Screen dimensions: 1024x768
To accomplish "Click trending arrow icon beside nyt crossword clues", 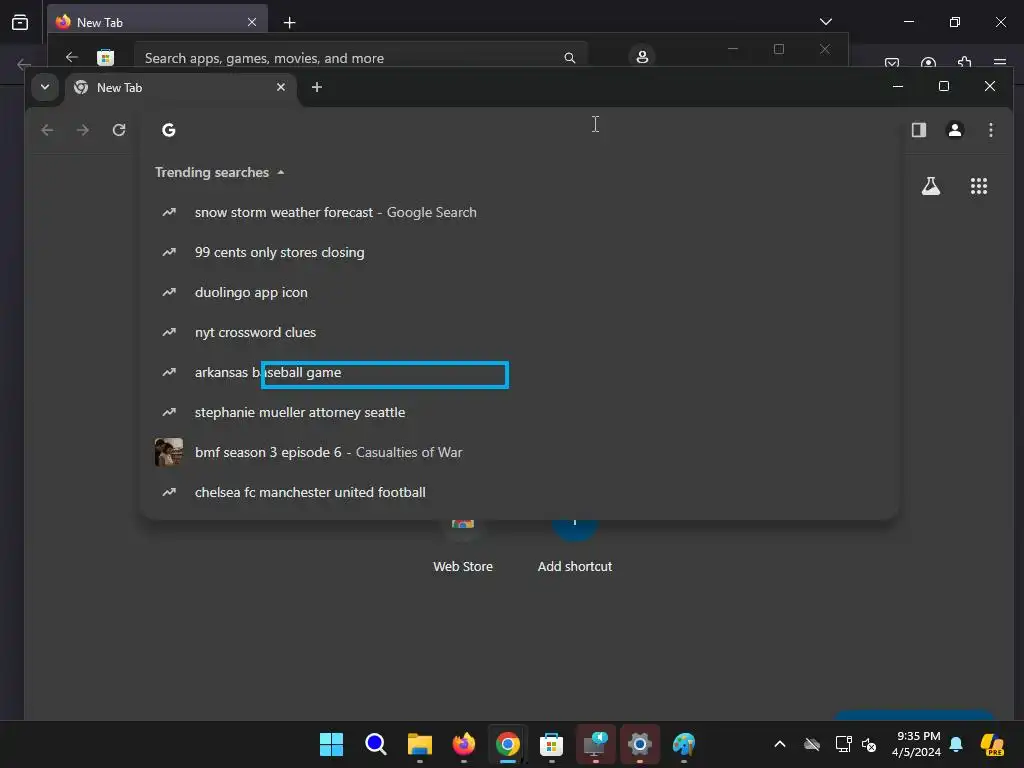I will click(x=168, y=332).
